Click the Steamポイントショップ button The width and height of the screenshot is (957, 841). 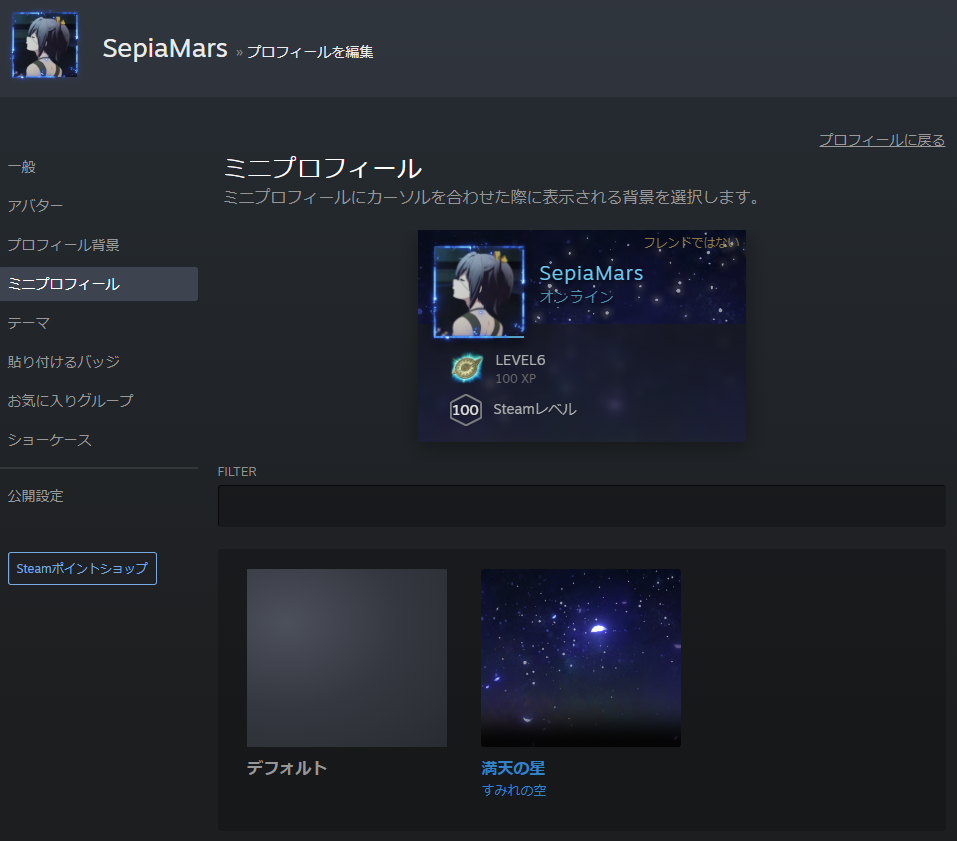coord(82,568)
